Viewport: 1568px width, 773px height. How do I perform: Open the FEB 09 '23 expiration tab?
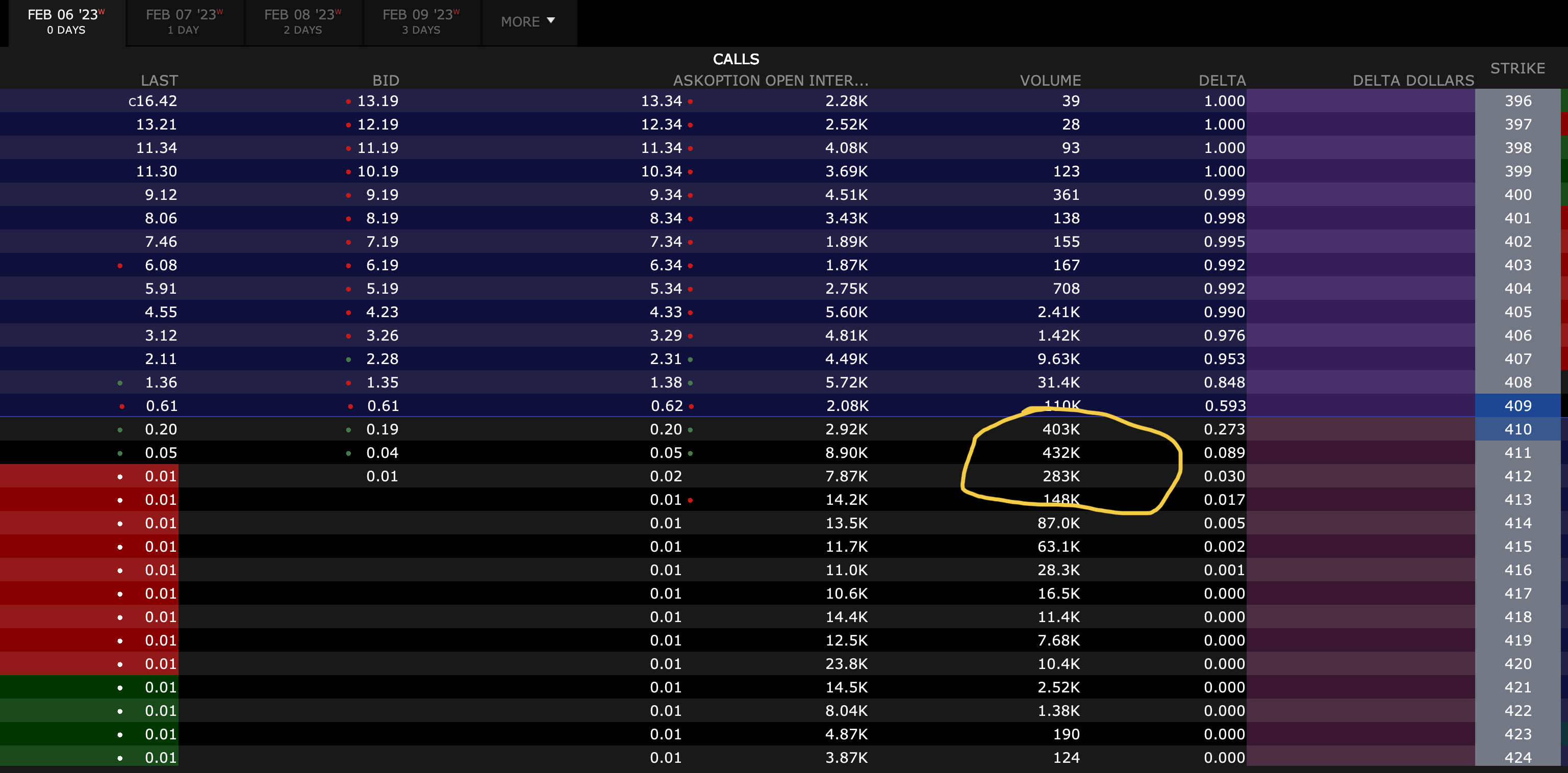pos(421,22)
